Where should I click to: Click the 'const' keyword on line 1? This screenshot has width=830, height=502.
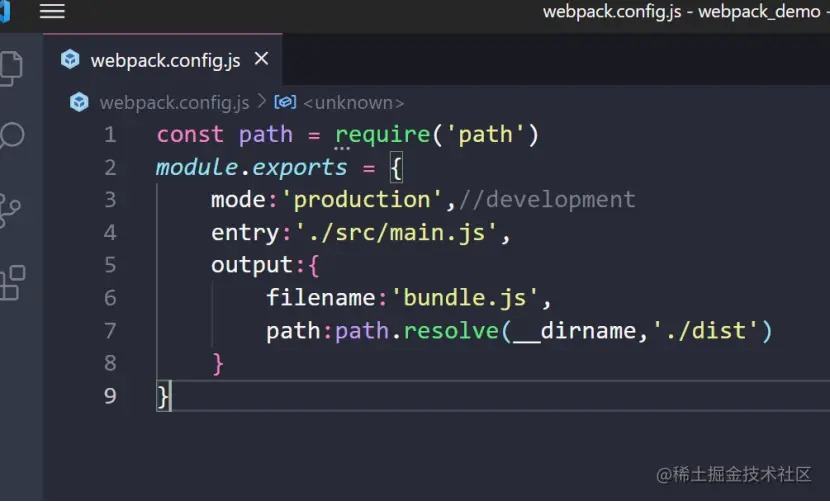coord(190,135)
